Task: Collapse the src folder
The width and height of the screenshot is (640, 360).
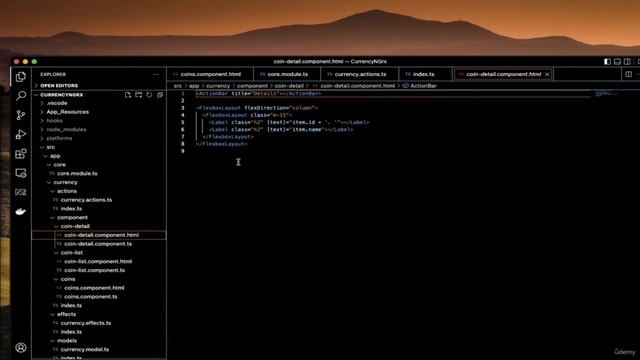Action: coord(99,147)
